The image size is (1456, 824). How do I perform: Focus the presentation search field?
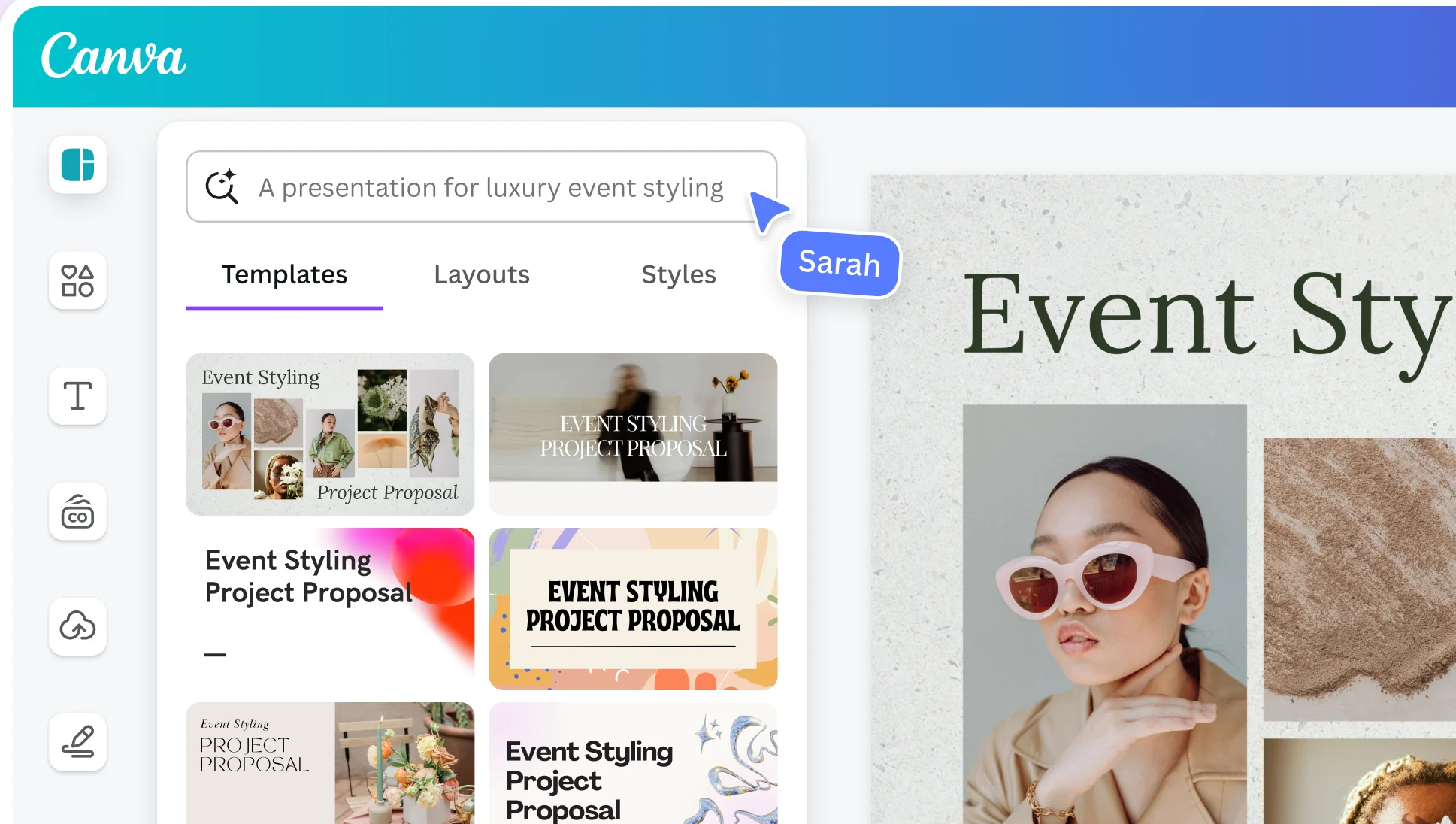[481, 186]
